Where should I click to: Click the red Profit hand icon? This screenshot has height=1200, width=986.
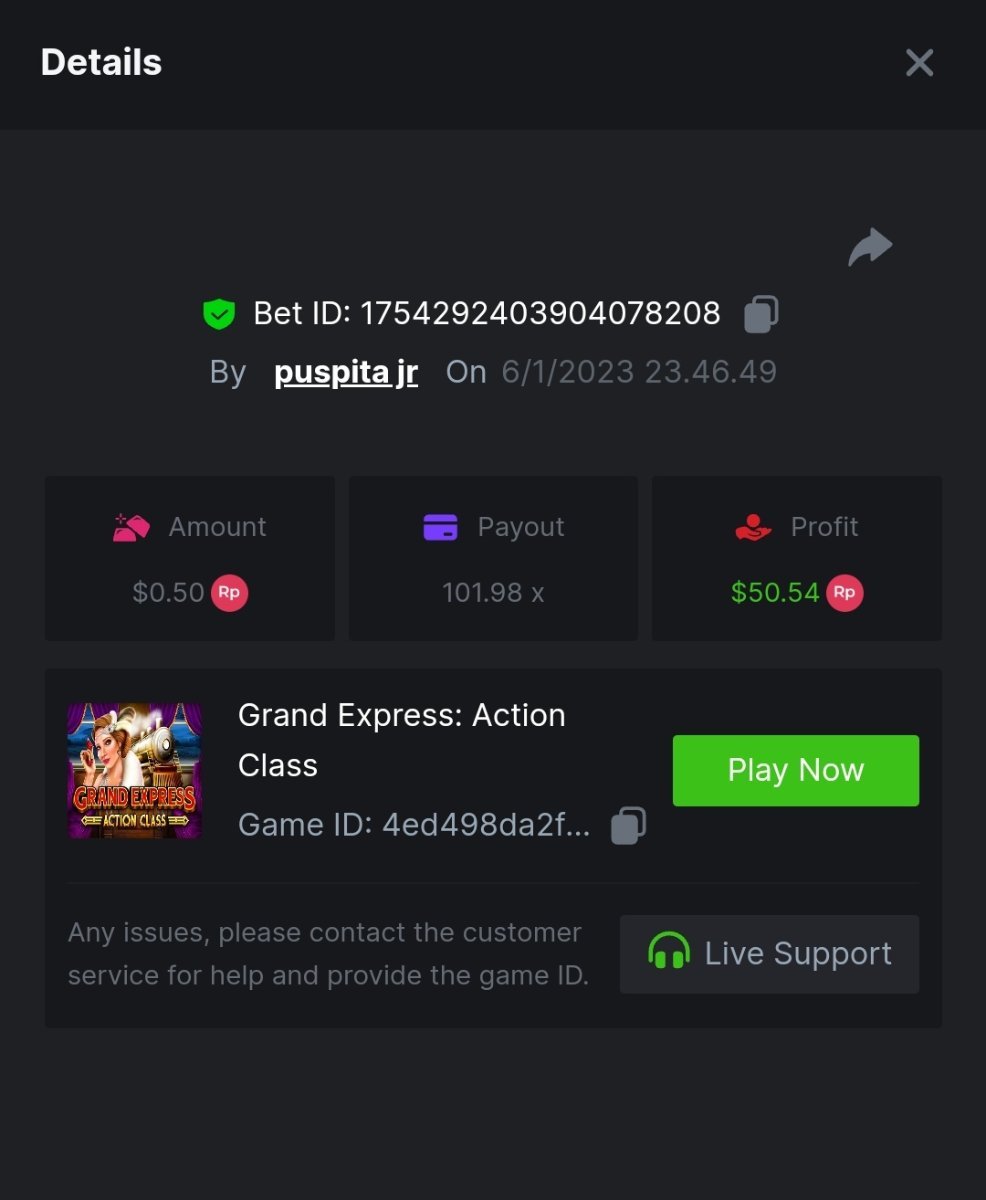point(753,527)
